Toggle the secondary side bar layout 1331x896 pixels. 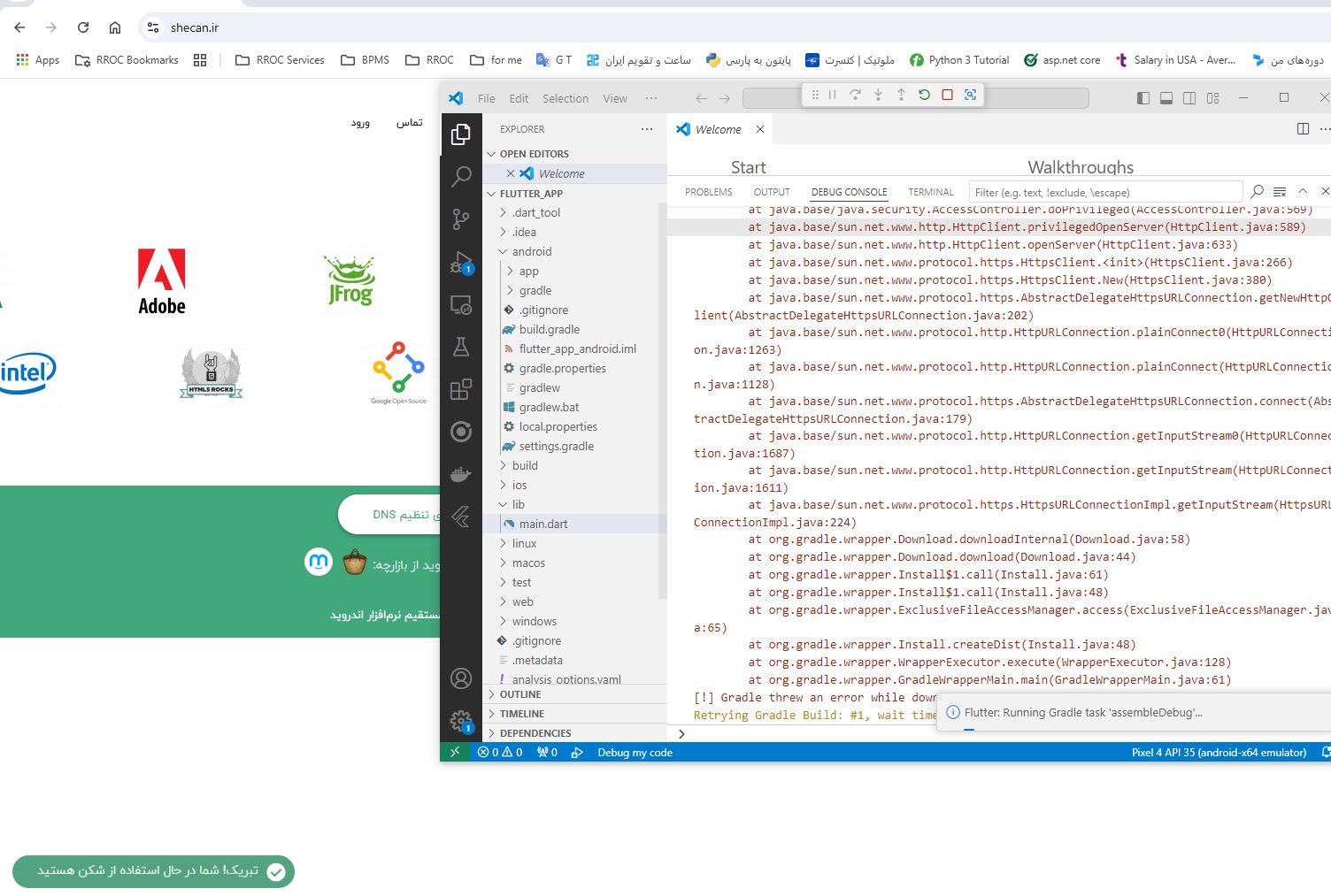[x=1189, y=98]
